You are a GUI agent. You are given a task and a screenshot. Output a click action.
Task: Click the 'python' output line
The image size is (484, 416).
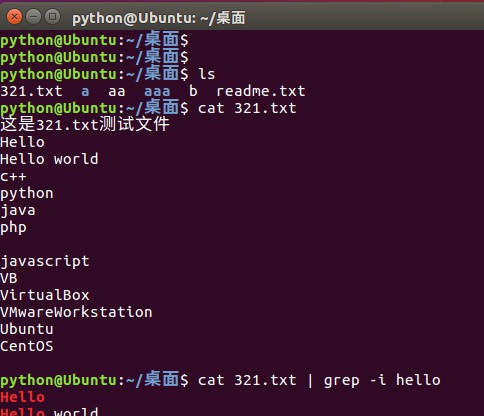(x=27, y=194)
